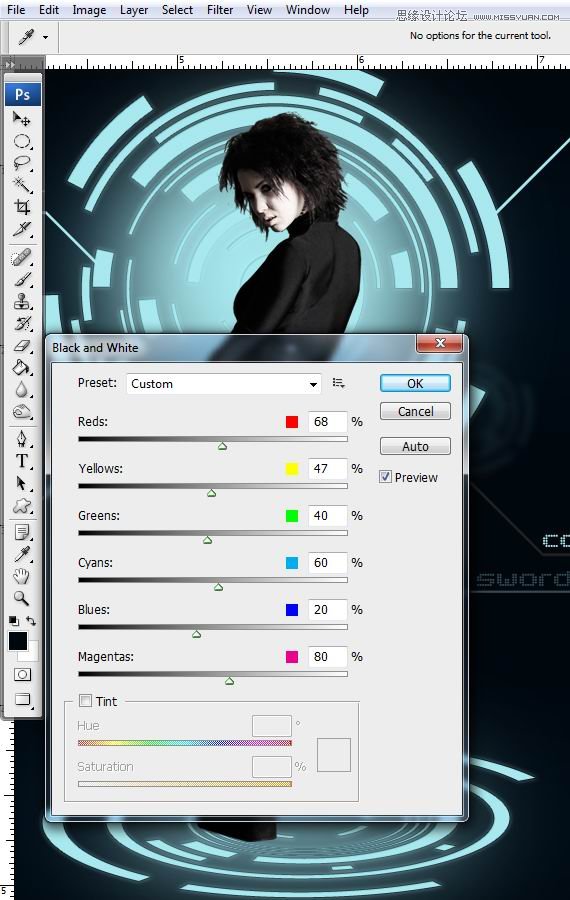
Task: Select the Pen tool
Action: (22, 440)
